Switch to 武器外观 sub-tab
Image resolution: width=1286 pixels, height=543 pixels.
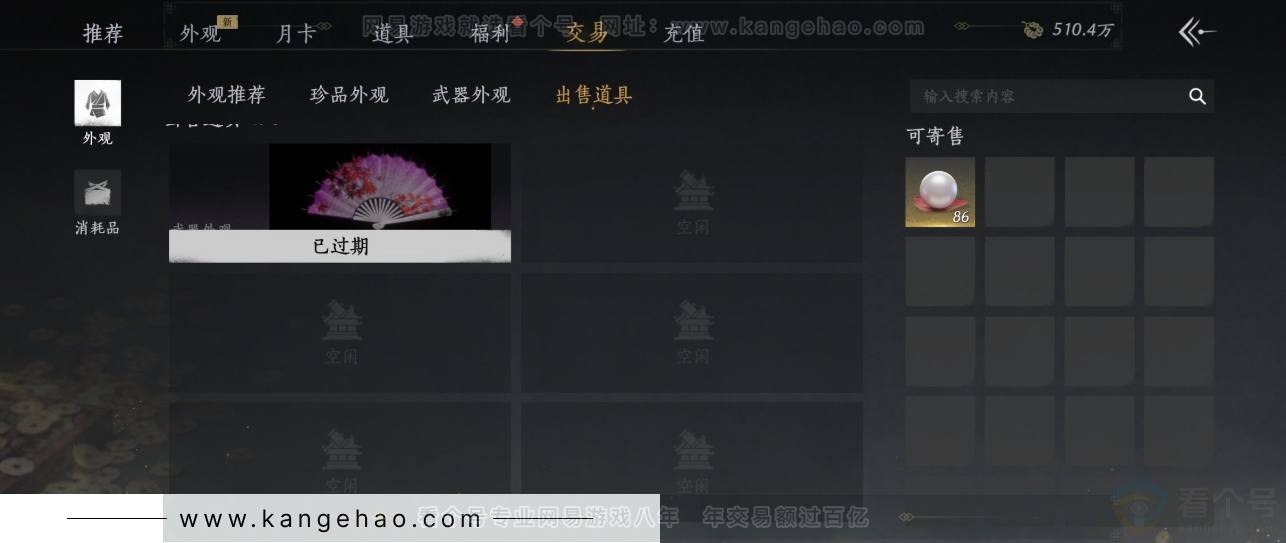(471, 95)
